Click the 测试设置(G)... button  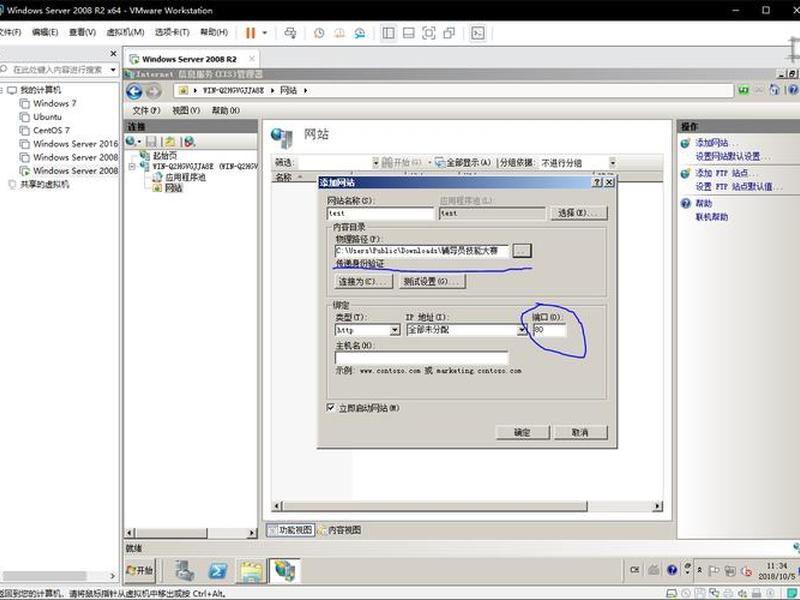(x=432, y=281)
